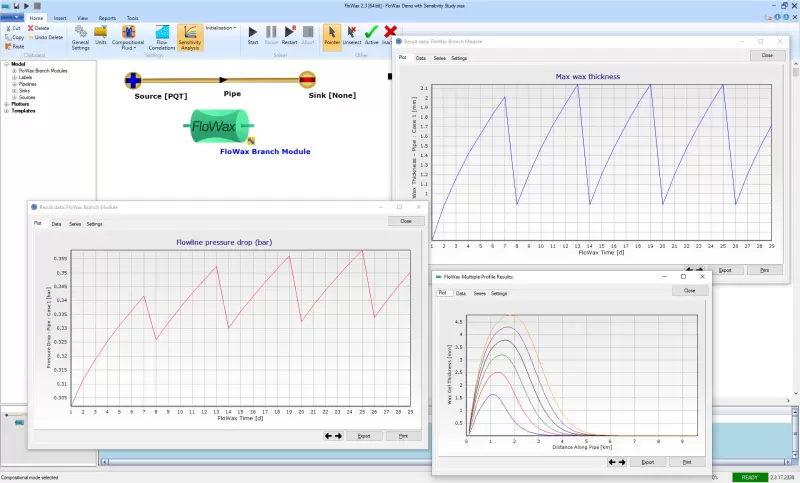Click Print in pressure drop window
This screenshot has height=483, width=800.
click(x=403, y=436)
